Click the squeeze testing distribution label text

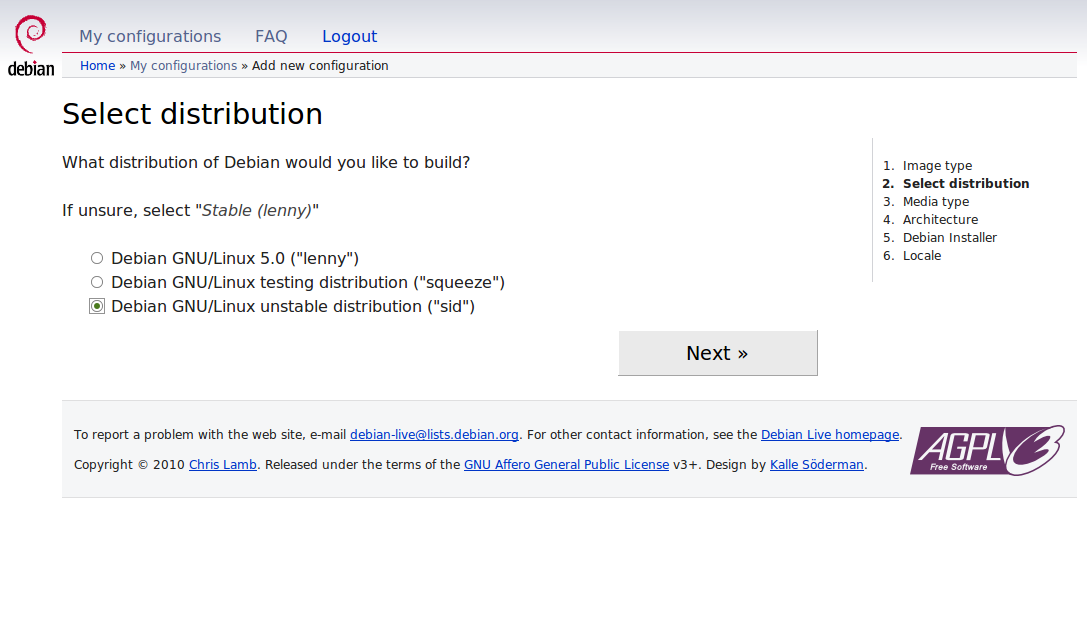(308, 282)
